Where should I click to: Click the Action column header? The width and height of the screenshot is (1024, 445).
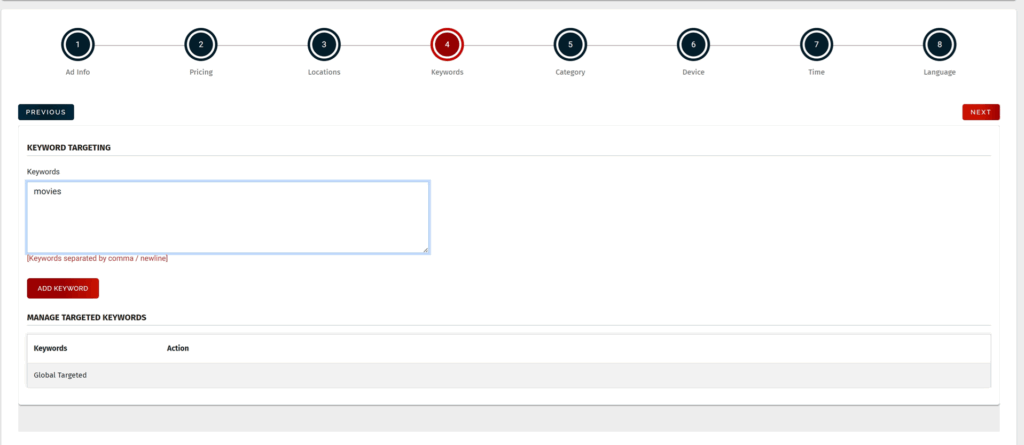178,348
